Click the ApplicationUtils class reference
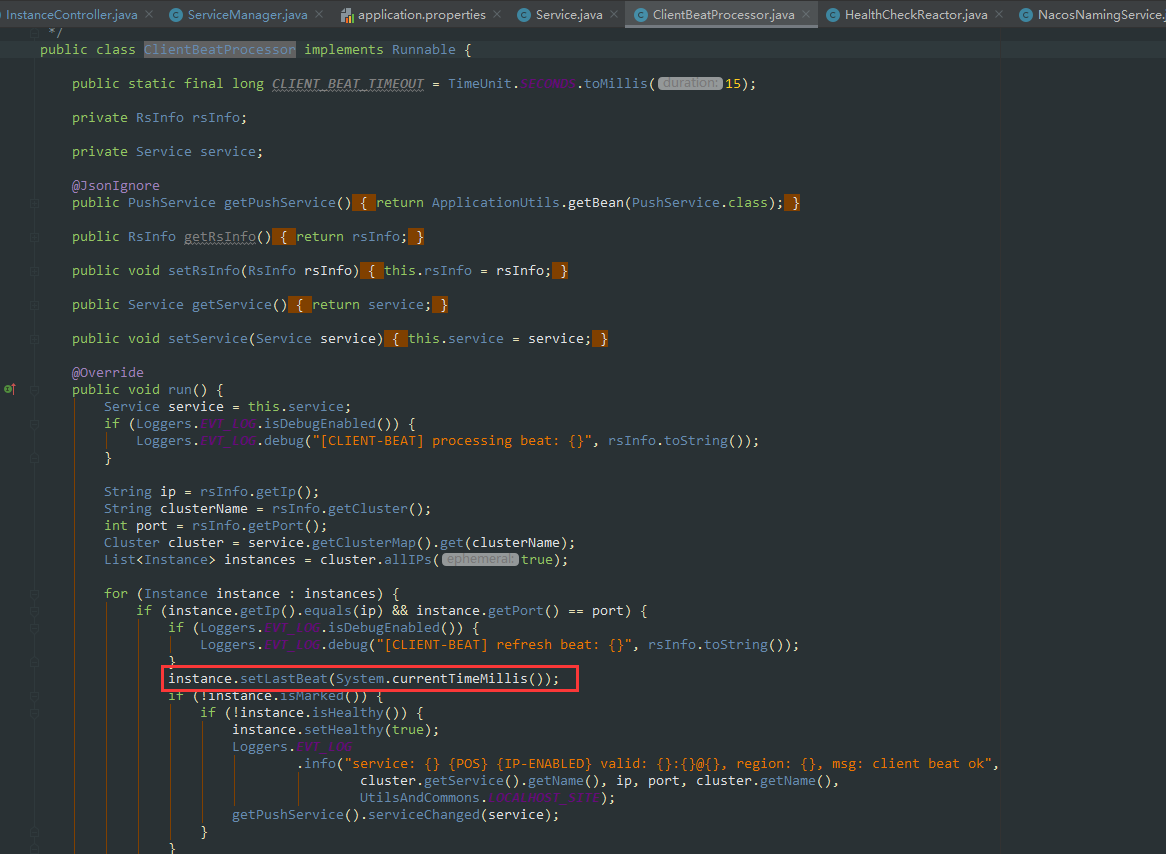Viewport: 1166px width, 854px height. click(x=495, y=203)
